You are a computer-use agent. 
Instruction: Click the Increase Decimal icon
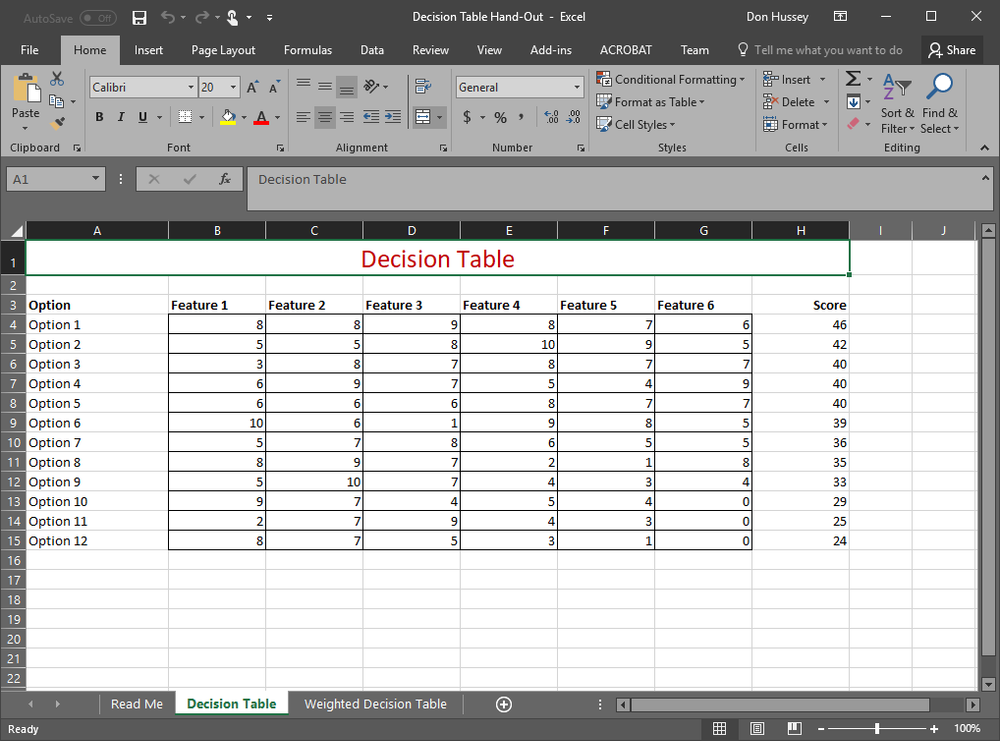click(552, 117)
